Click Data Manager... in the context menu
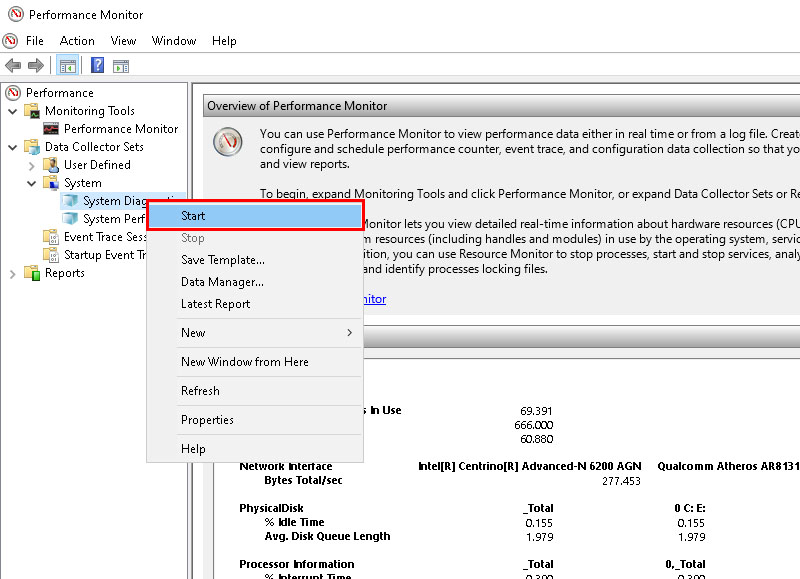 pos(222,282)
